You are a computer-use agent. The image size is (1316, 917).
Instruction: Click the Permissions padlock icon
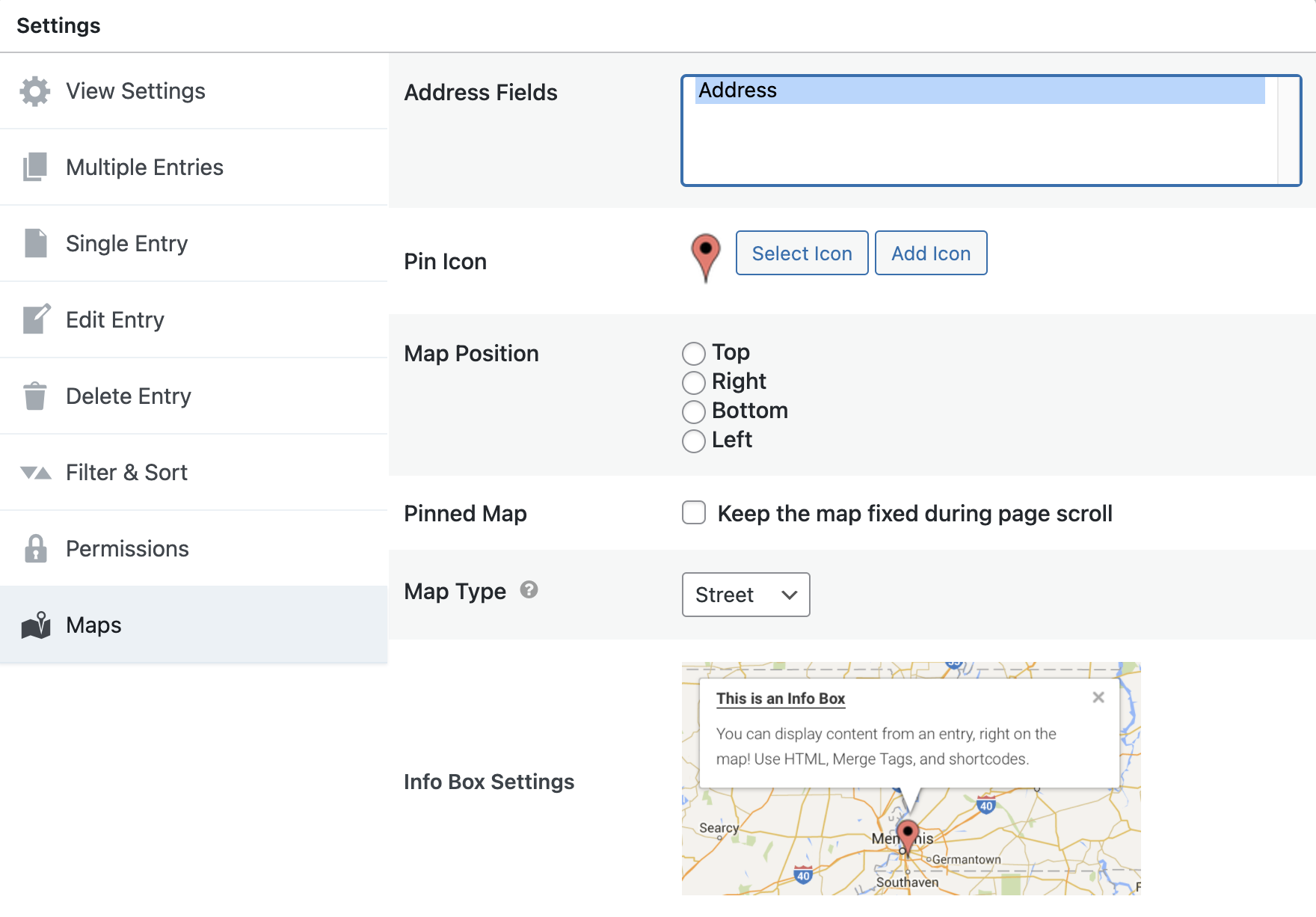35,548
